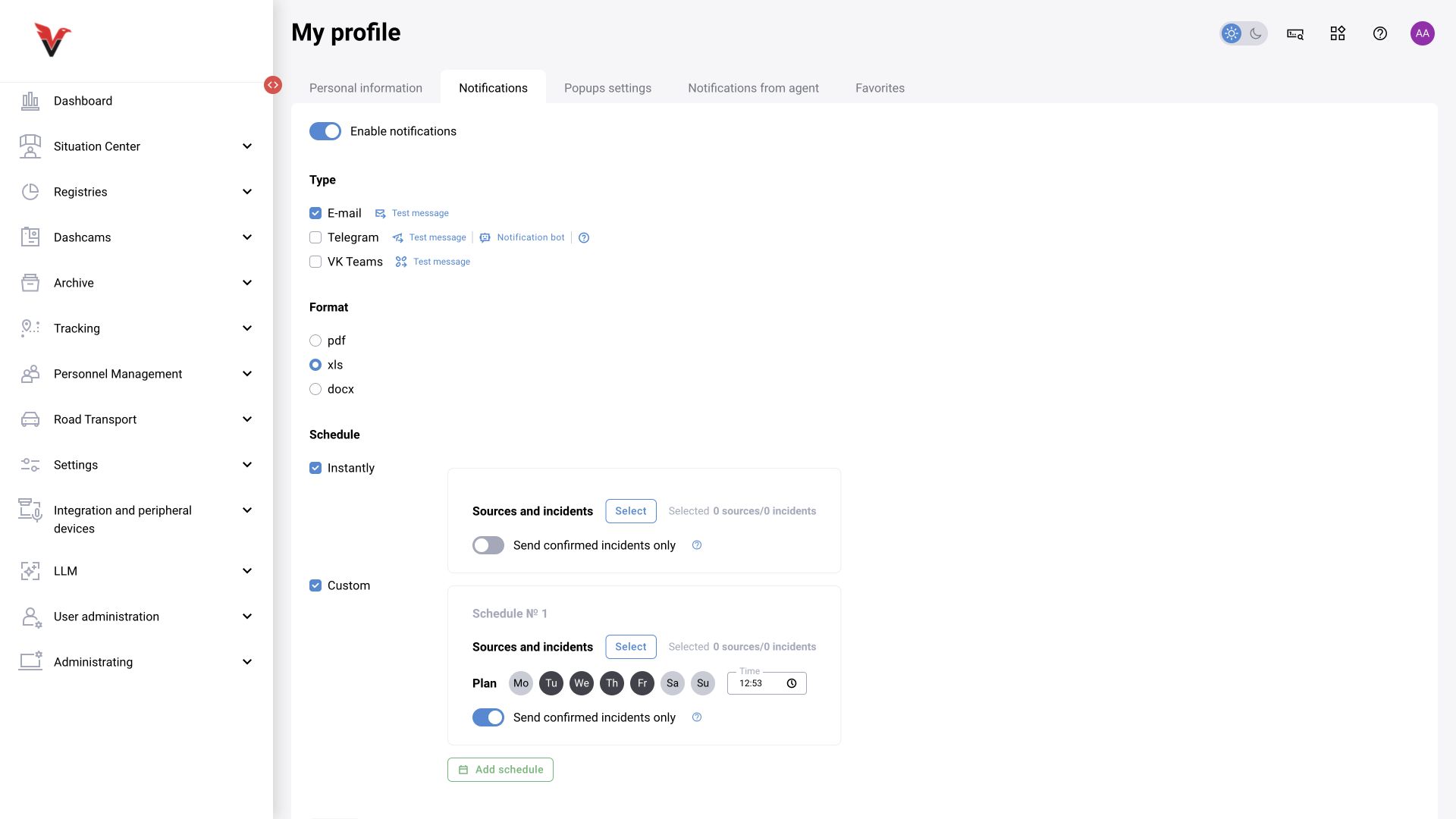Click the Add schedule button
Image resolution: width=1456 pixels, height=819 pixels.
(x=500, y=770)
